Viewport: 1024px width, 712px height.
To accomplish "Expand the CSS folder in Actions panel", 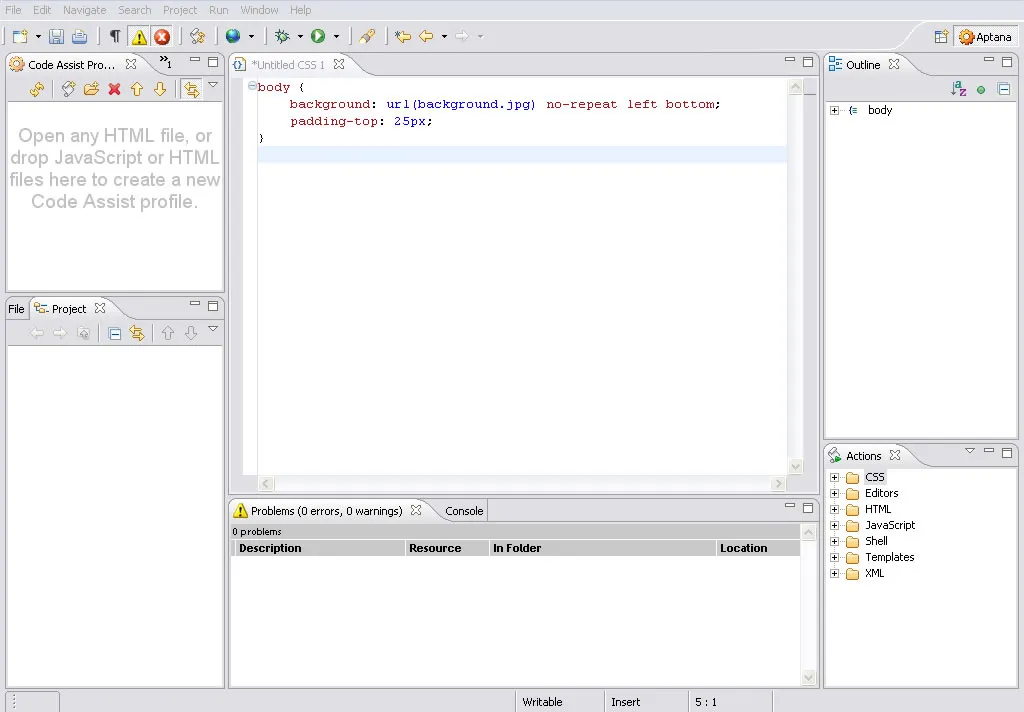I will pyautogui.click(x=835, y=477).
